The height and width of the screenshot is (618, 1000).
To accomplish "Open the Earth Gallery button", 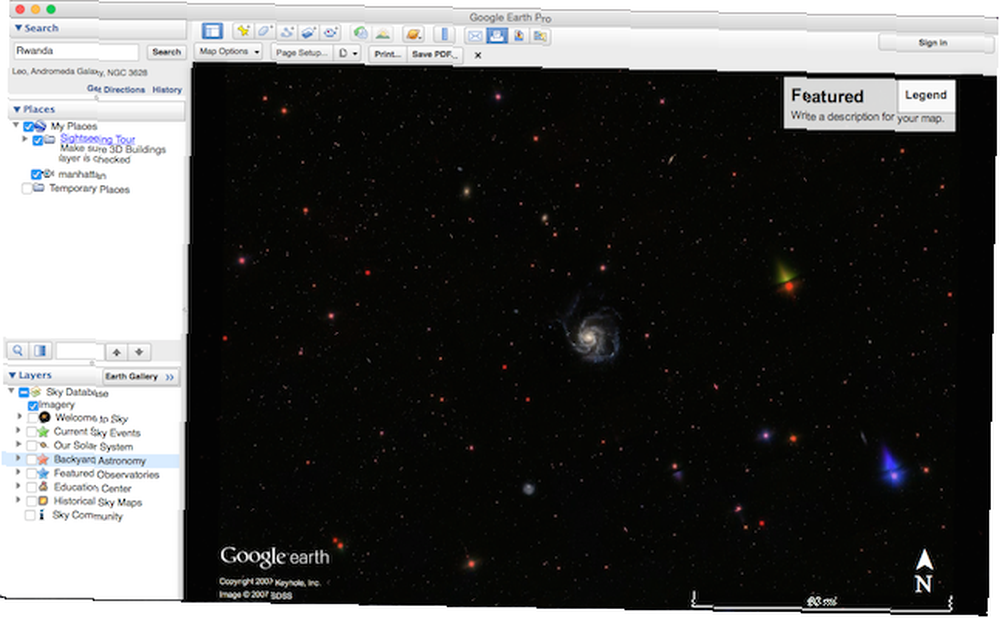I will (140, 376).
